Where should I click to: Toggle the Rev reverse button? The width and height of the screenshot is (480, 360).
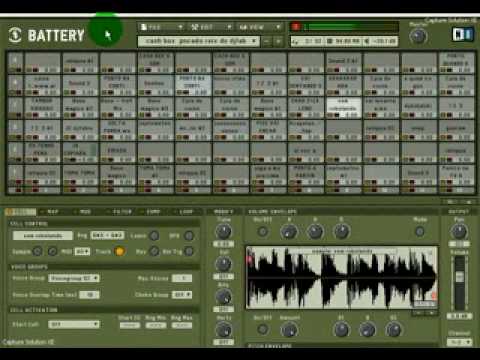pos(154,251)
